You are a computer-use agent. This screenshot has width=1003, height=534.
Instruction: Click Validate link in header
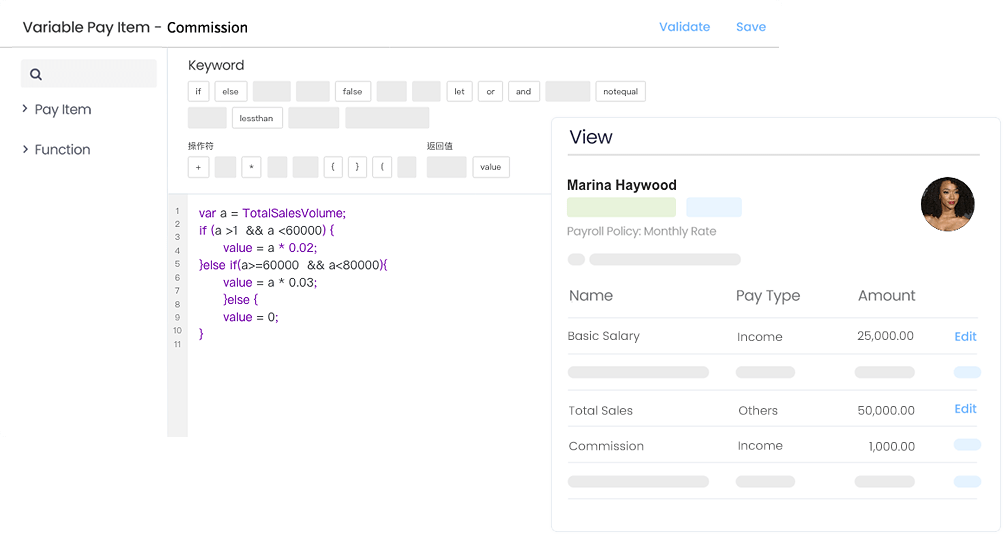(x=684, y=27)
